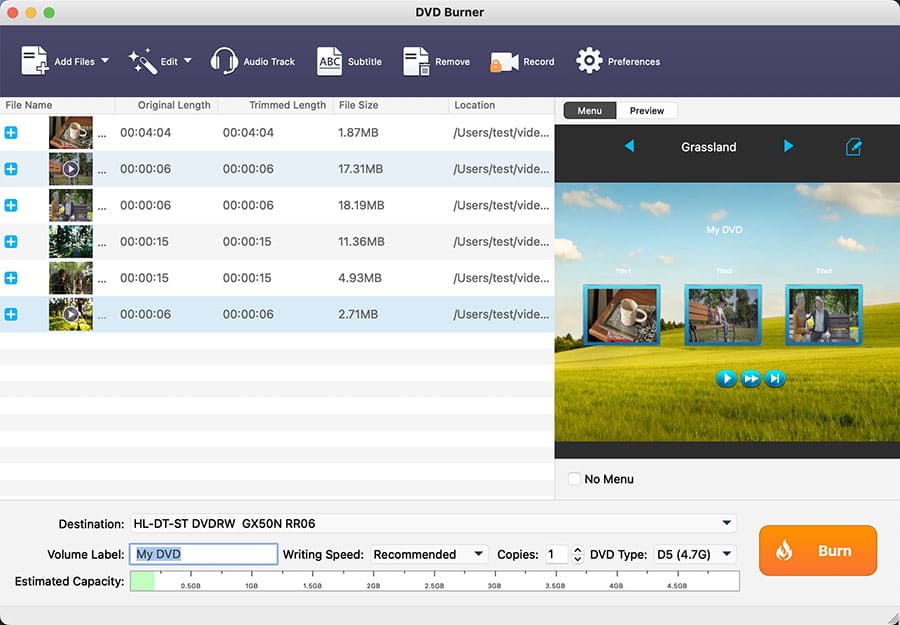Click the orange Burn button
This screenshot has height=625, width=900.
817,550
